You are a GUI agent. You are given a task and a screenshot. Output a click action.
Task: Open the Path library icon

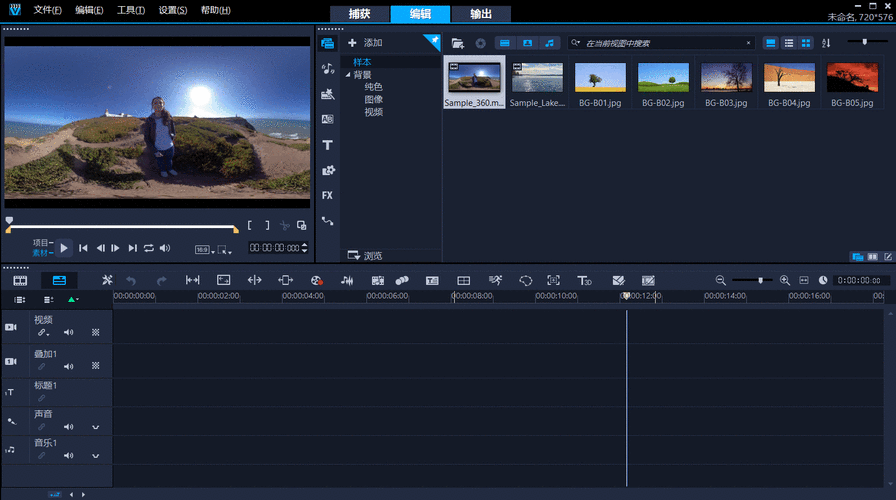327,221
